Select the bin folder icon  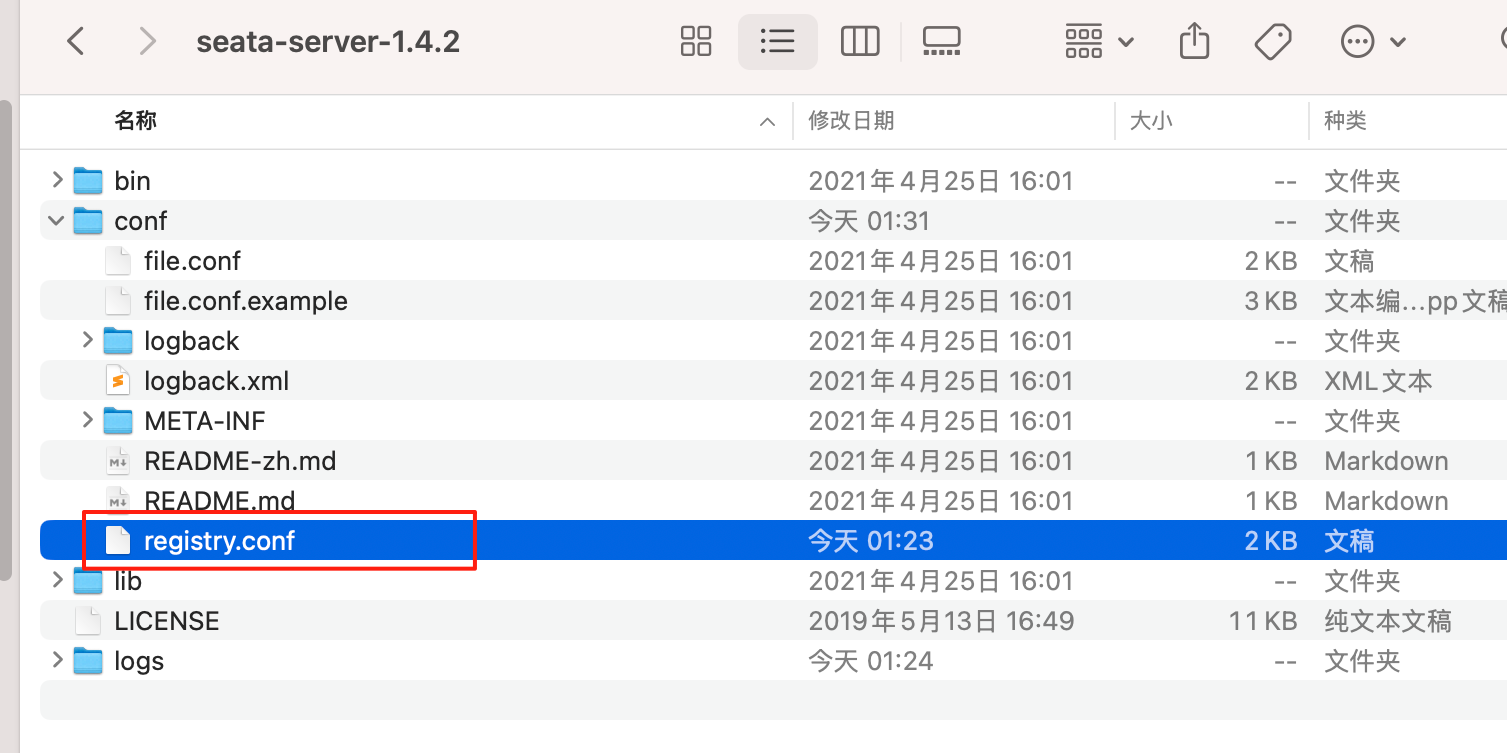click(89, 181)
